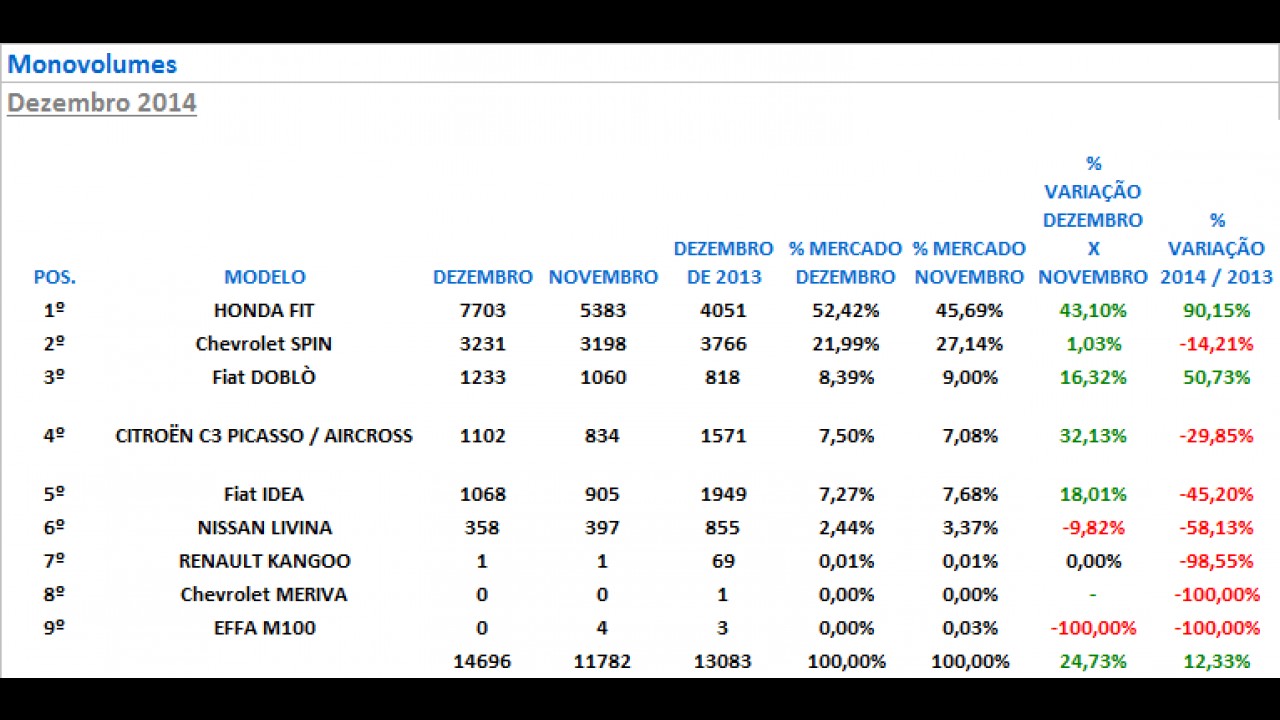This screenshot has width=1280, height=720.
Task: Select the 16,32% variation cell
Action: (1093, 378)
